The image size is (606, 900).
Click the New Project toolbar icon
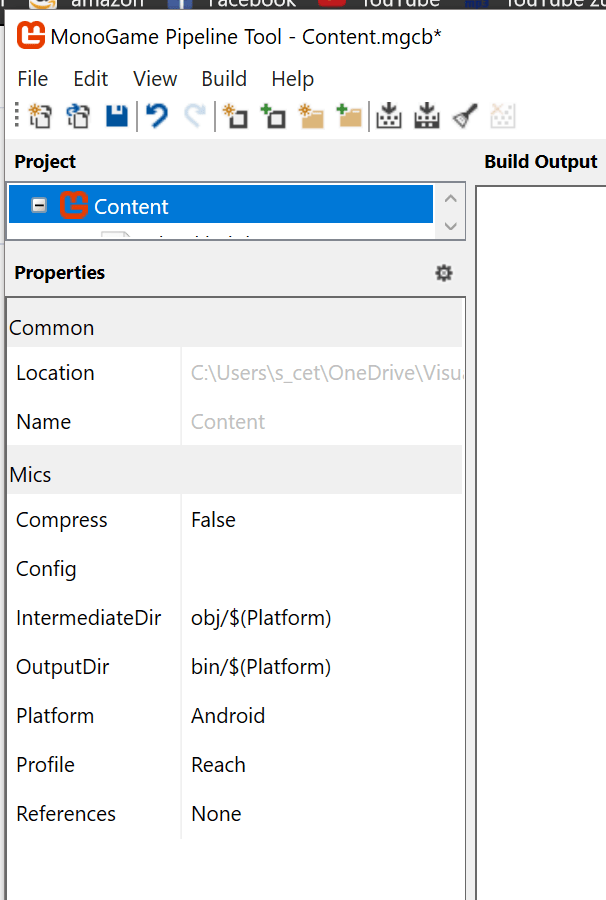click(x=40, y=116)
